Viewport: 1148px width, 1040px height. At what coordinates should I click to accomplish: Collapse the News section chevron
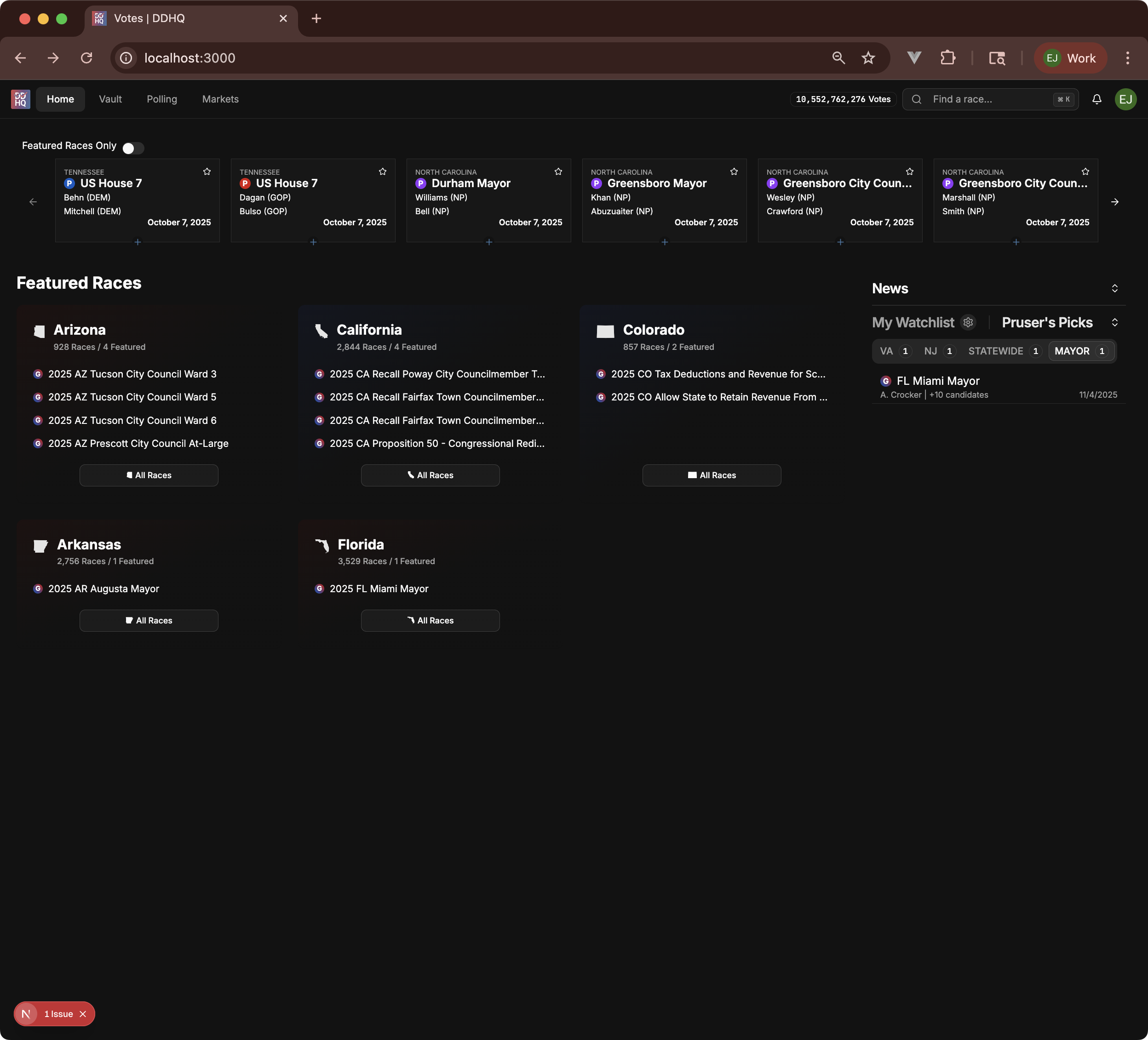1115,288
